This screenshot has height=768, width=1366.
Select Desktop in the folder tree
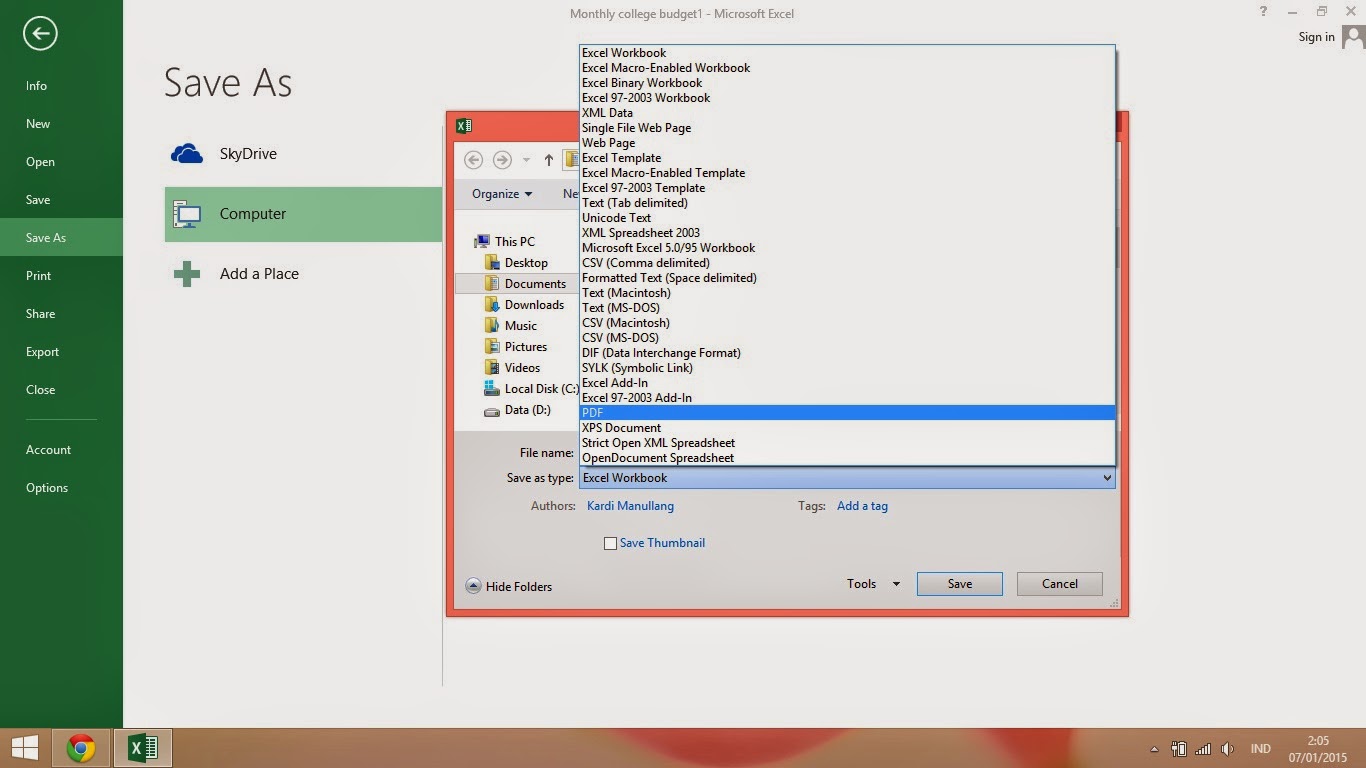516,263
